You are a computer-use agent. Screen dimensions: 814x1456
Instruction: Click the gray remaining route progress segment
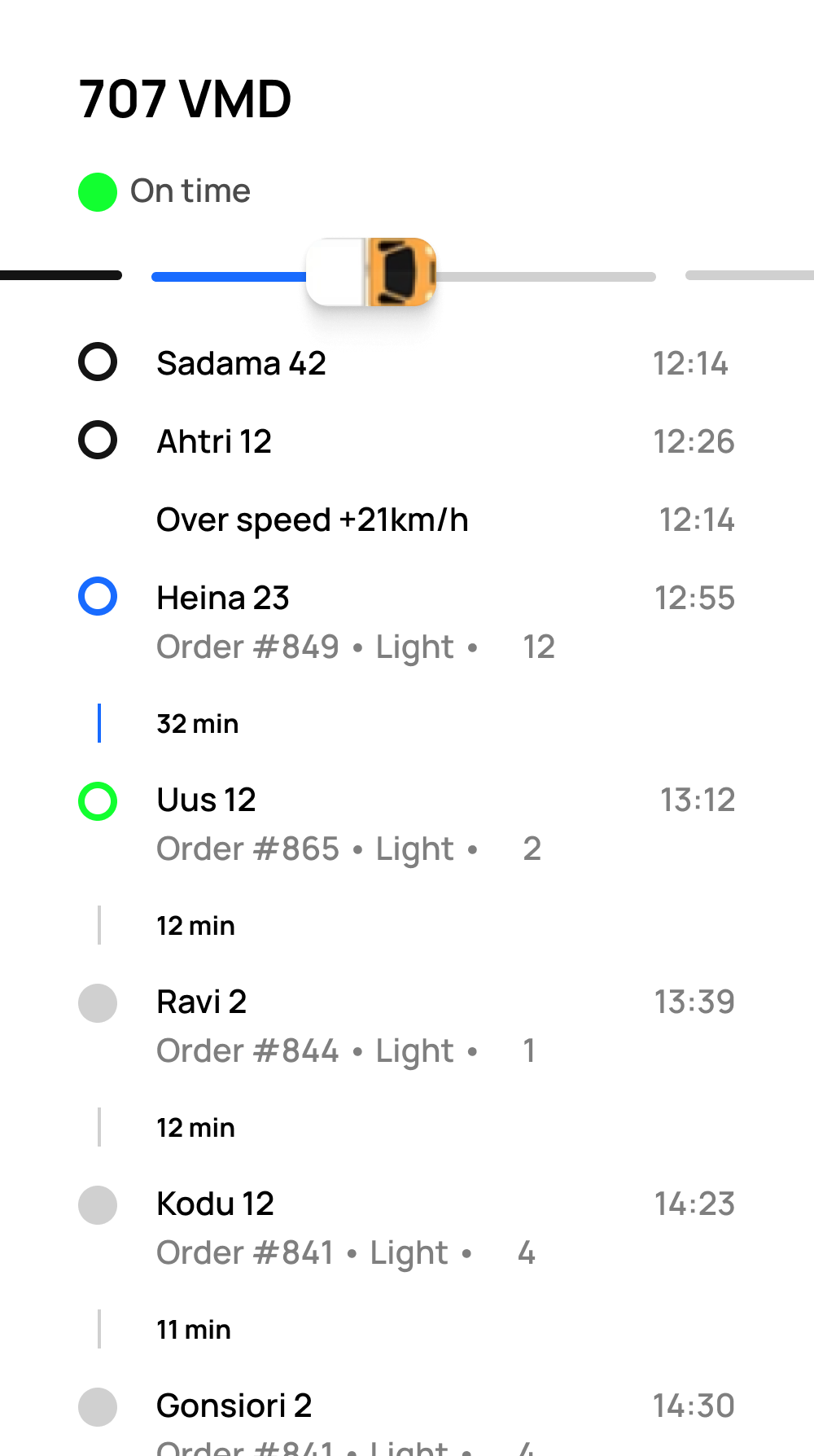pyautogui.click(x=545, y=277)
